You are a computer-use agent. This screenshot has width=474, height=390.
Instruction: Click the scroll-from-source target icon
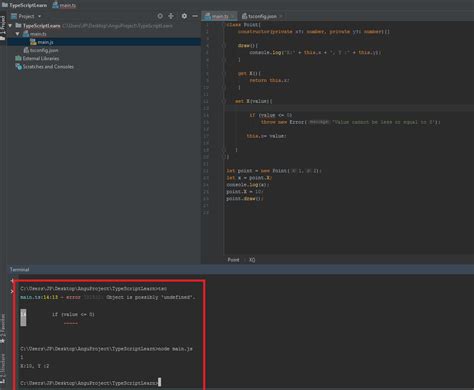[x=160, y=16]
